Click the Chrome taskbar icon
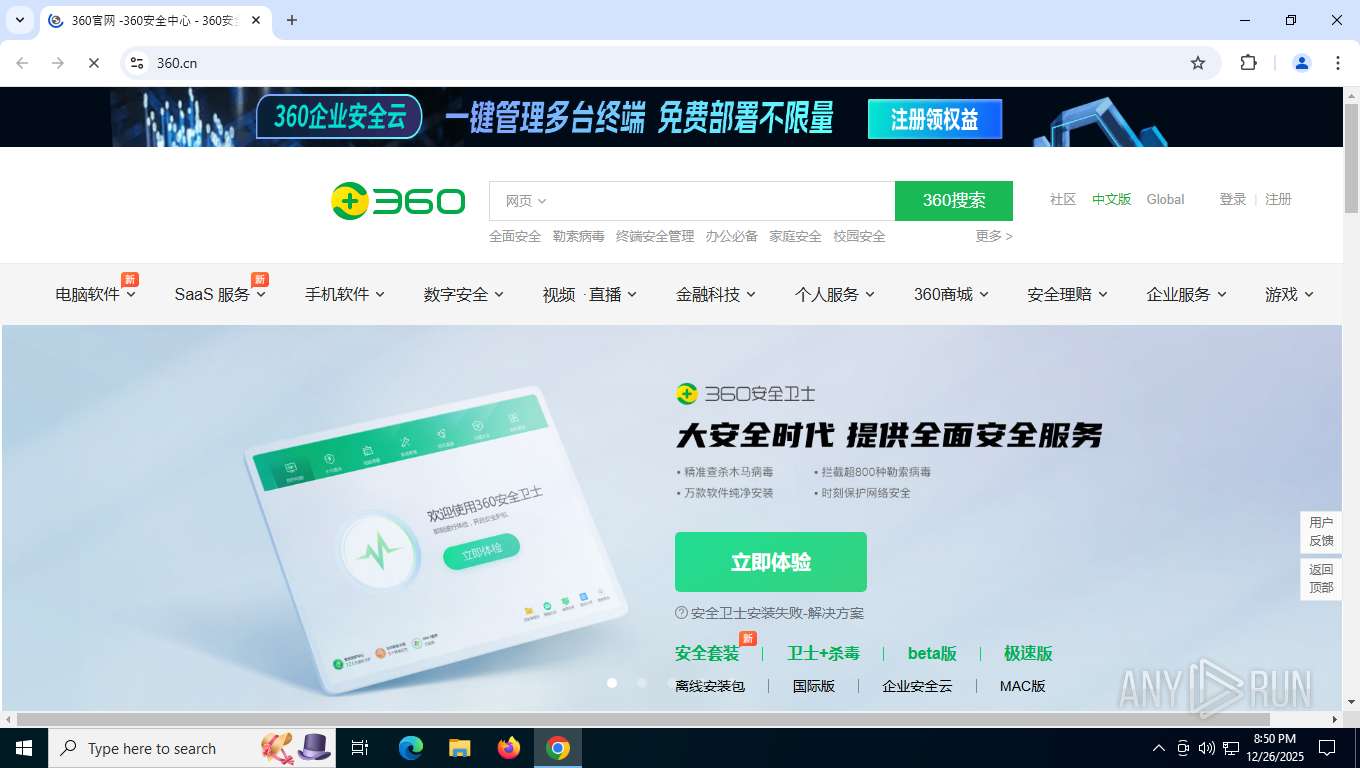 pyautogui.click(x=558, y=748)
